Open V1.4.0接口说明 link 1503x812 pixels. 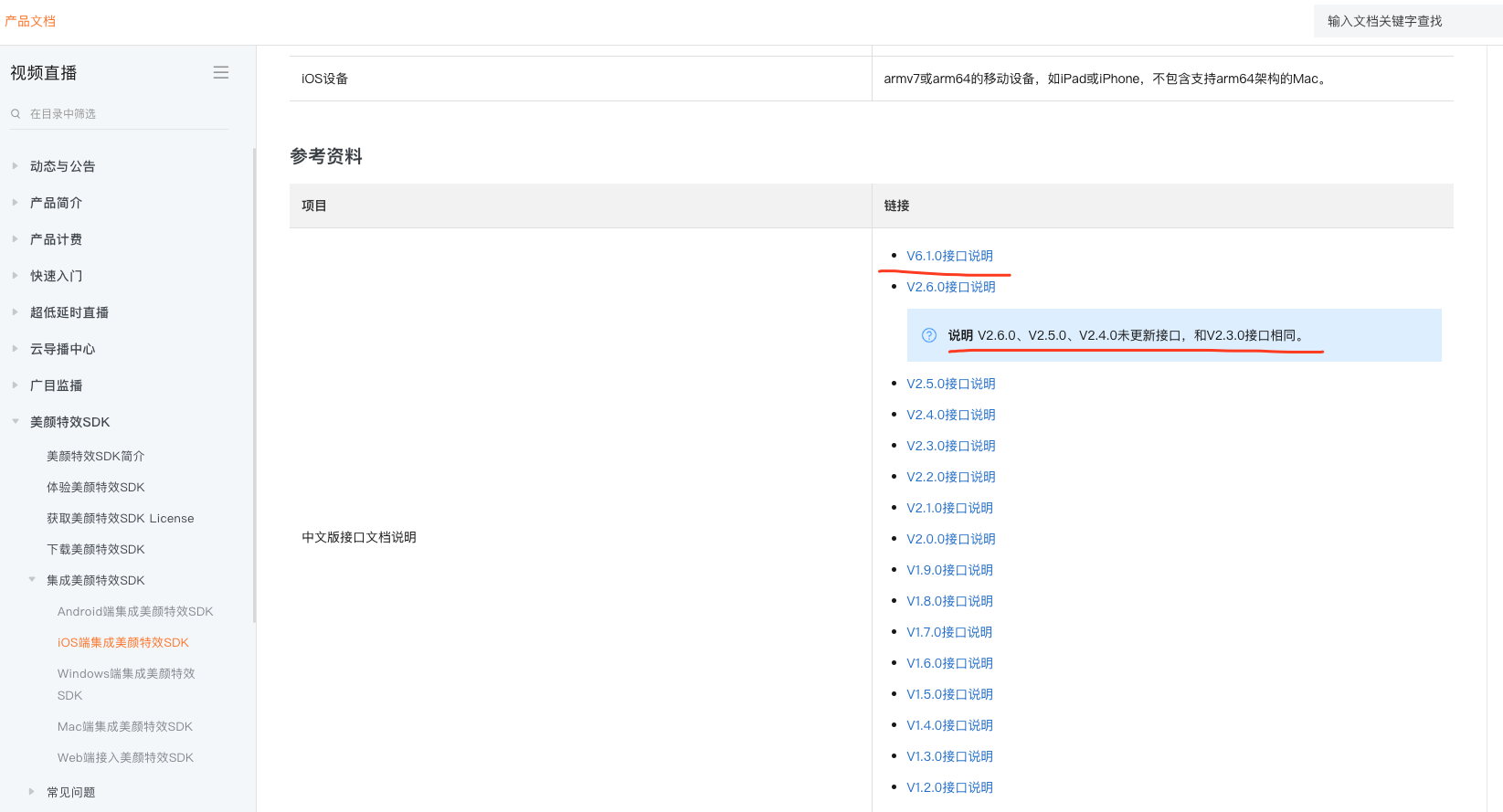pyautogui.click(x=949, y=725)
